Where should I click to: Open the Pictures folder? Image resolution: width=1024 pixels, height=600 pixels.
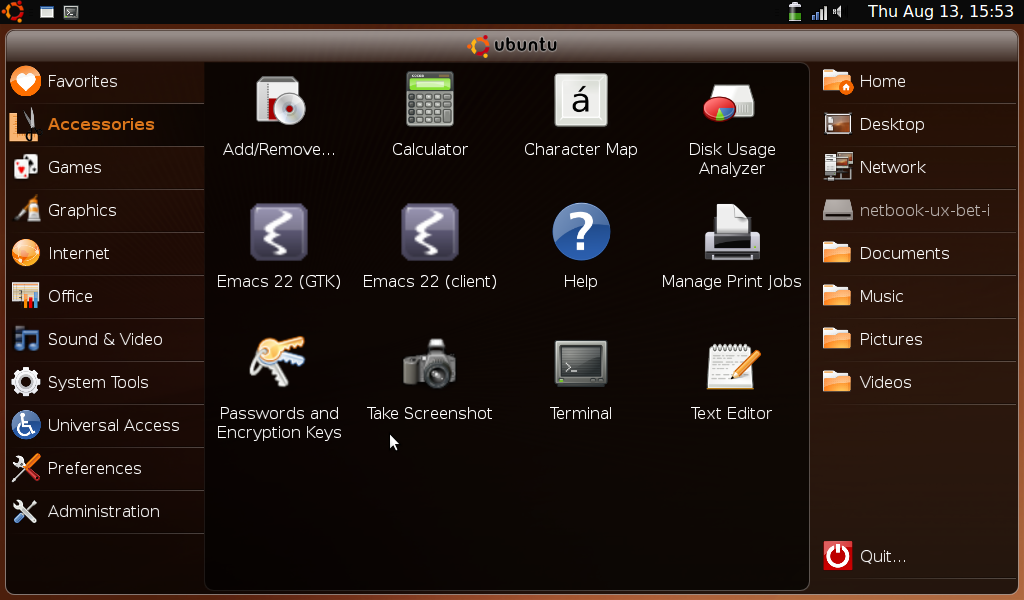[918, 340]
